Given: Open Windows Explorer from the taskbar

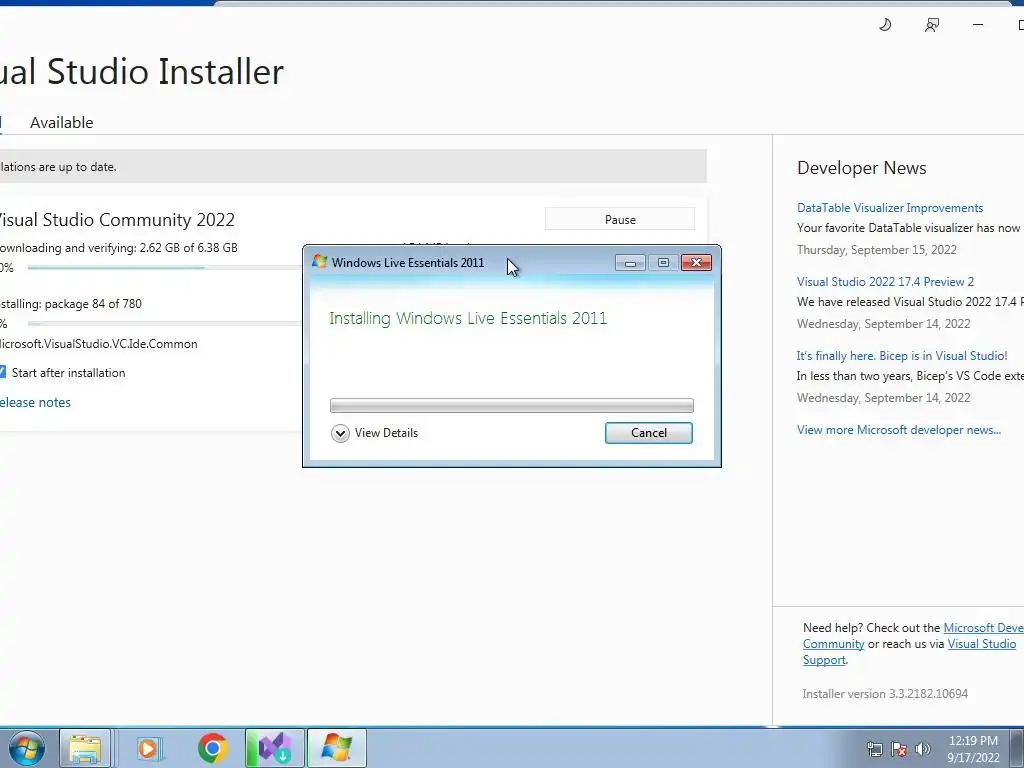Looking at the screenshot, I should pyautogui.click(x=85, y=748).
